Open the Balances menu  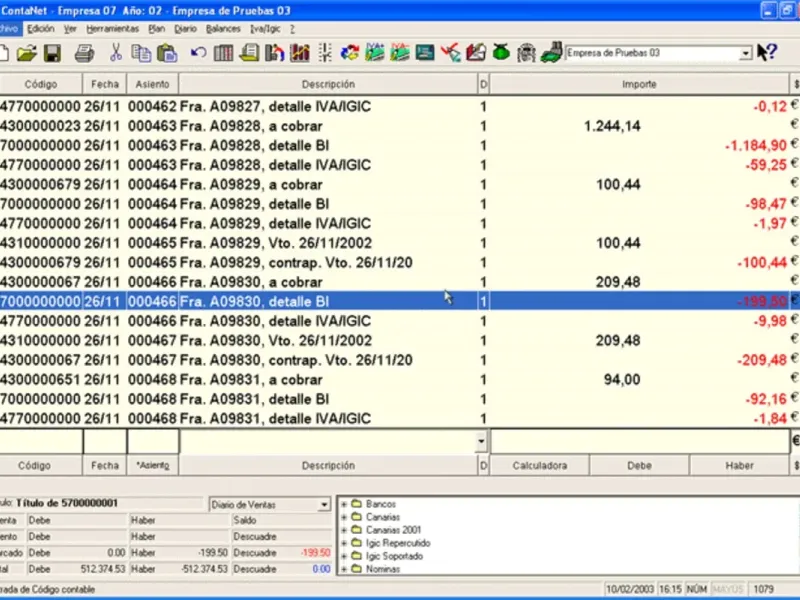click(223, 29)
